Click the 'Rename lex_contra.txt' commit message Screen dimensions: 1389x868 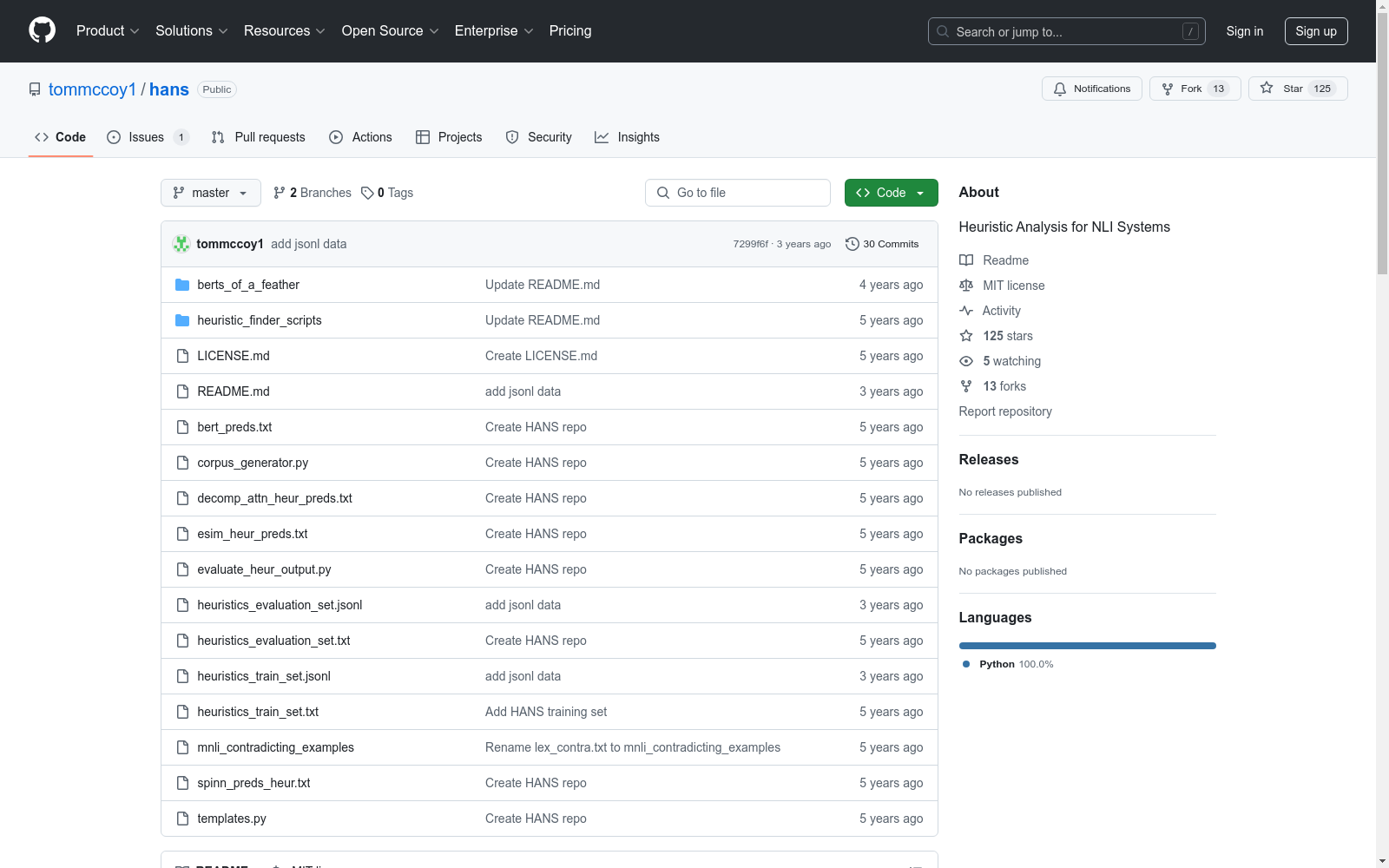[633, 747]
